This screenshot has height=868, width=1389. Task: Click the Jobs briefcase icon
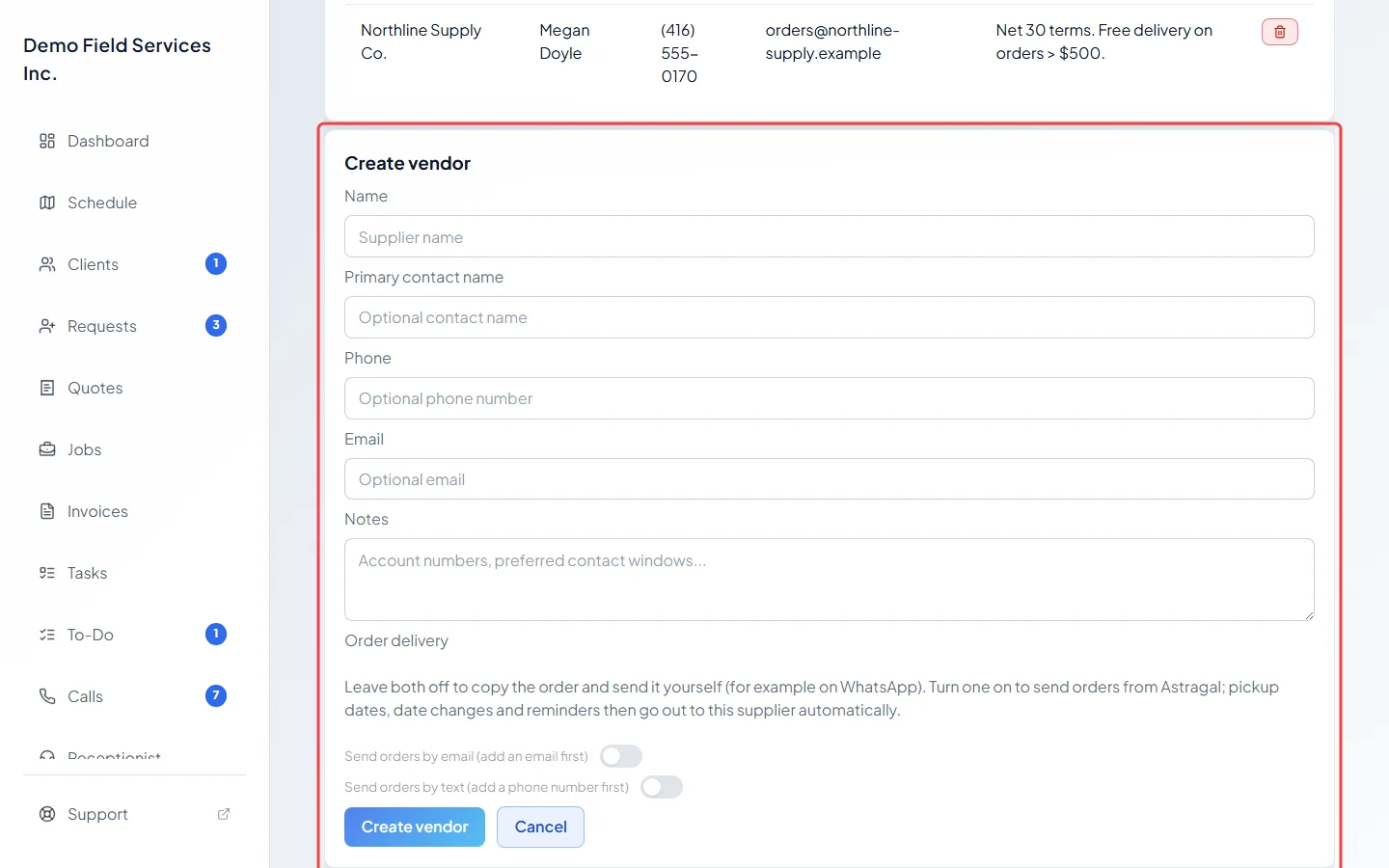(x=47, y=449)
